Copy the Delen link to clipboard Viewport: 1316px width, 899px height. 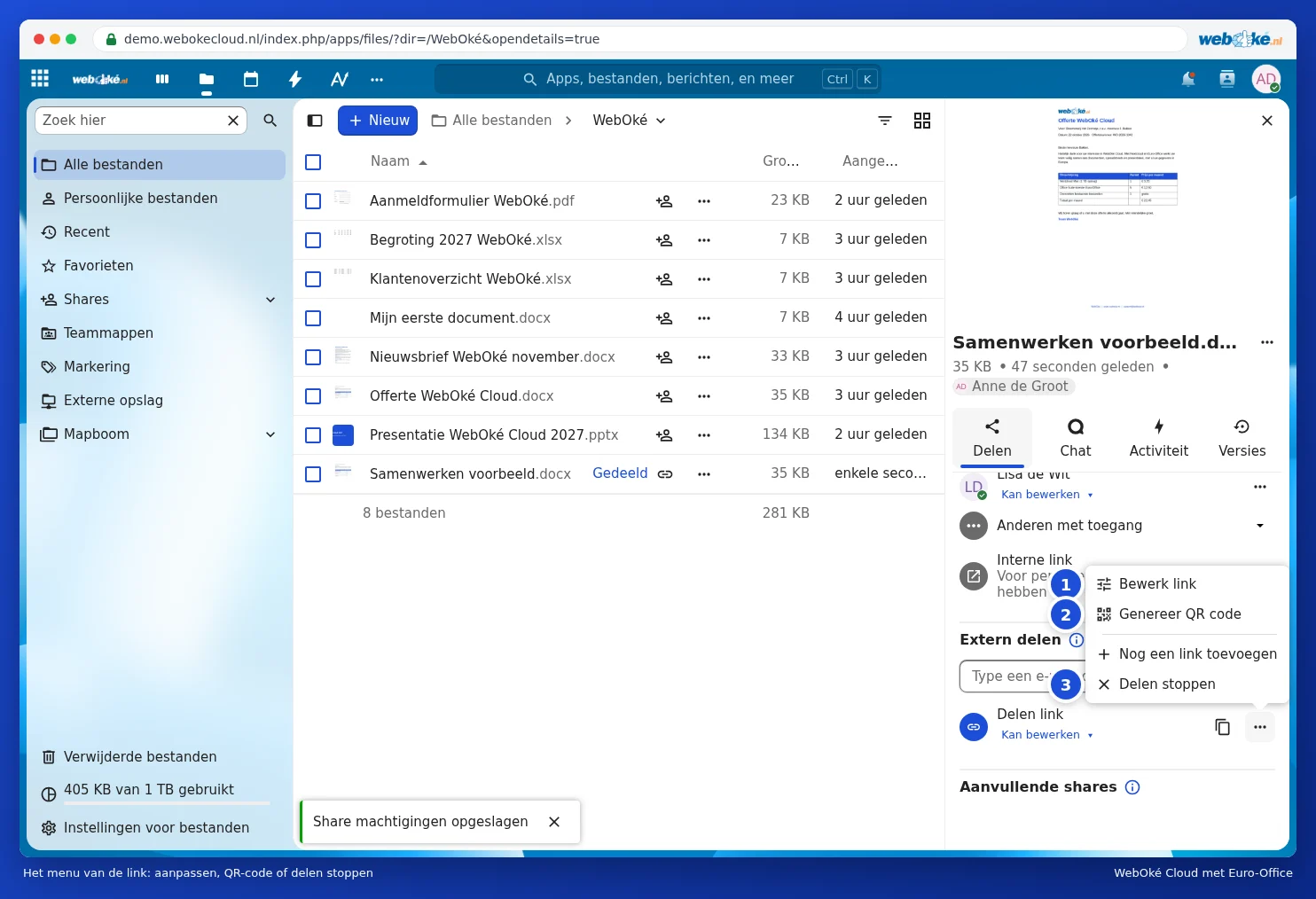point(1222,727)
